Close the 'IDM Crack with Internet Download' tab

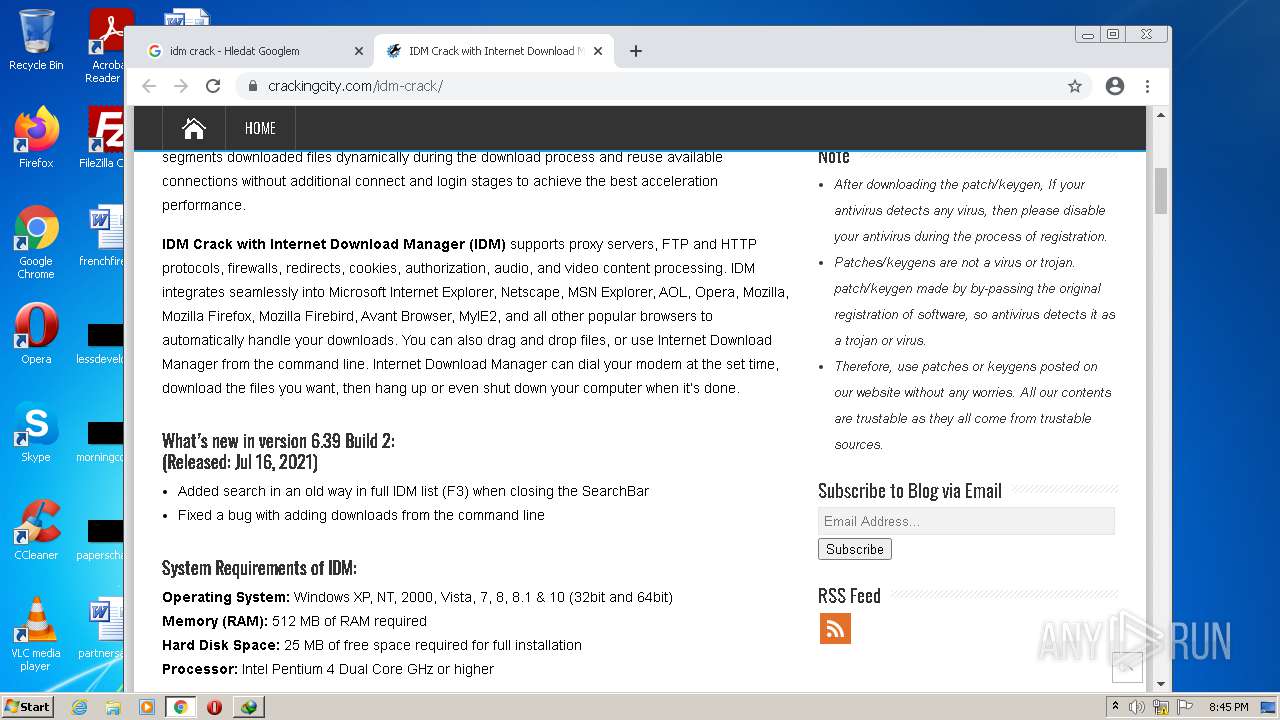point(598,51)
